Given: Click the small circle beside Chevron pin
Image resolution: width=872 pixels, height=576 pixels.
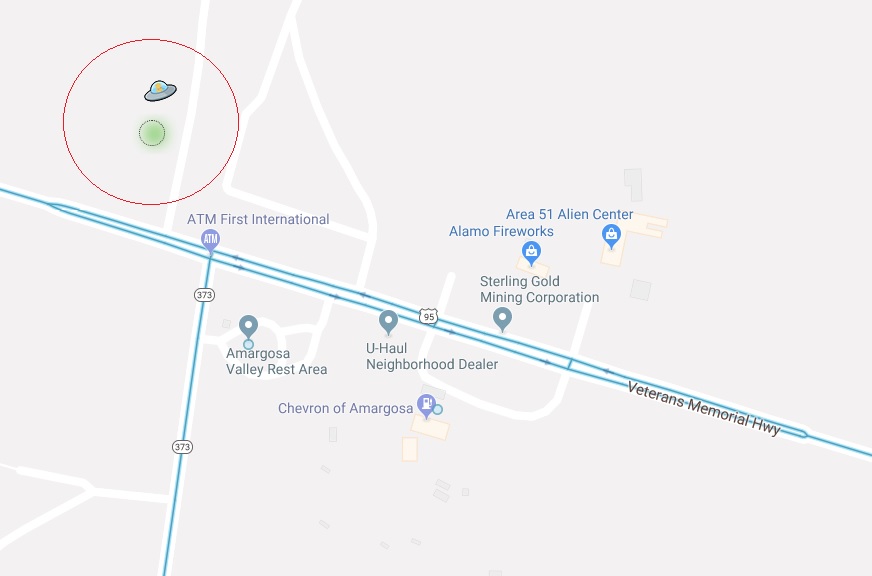Looking at the screenshot, I should coord(438,410).
